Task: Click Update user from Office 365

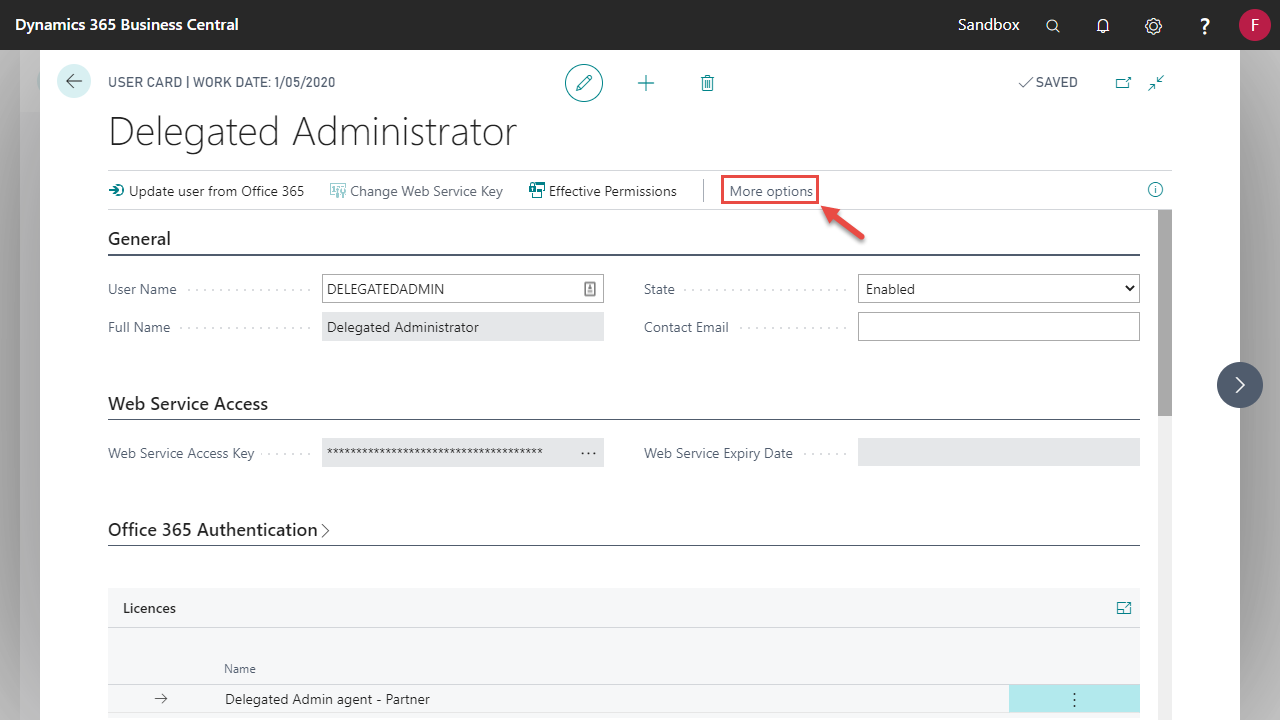Action: [206, 191]
